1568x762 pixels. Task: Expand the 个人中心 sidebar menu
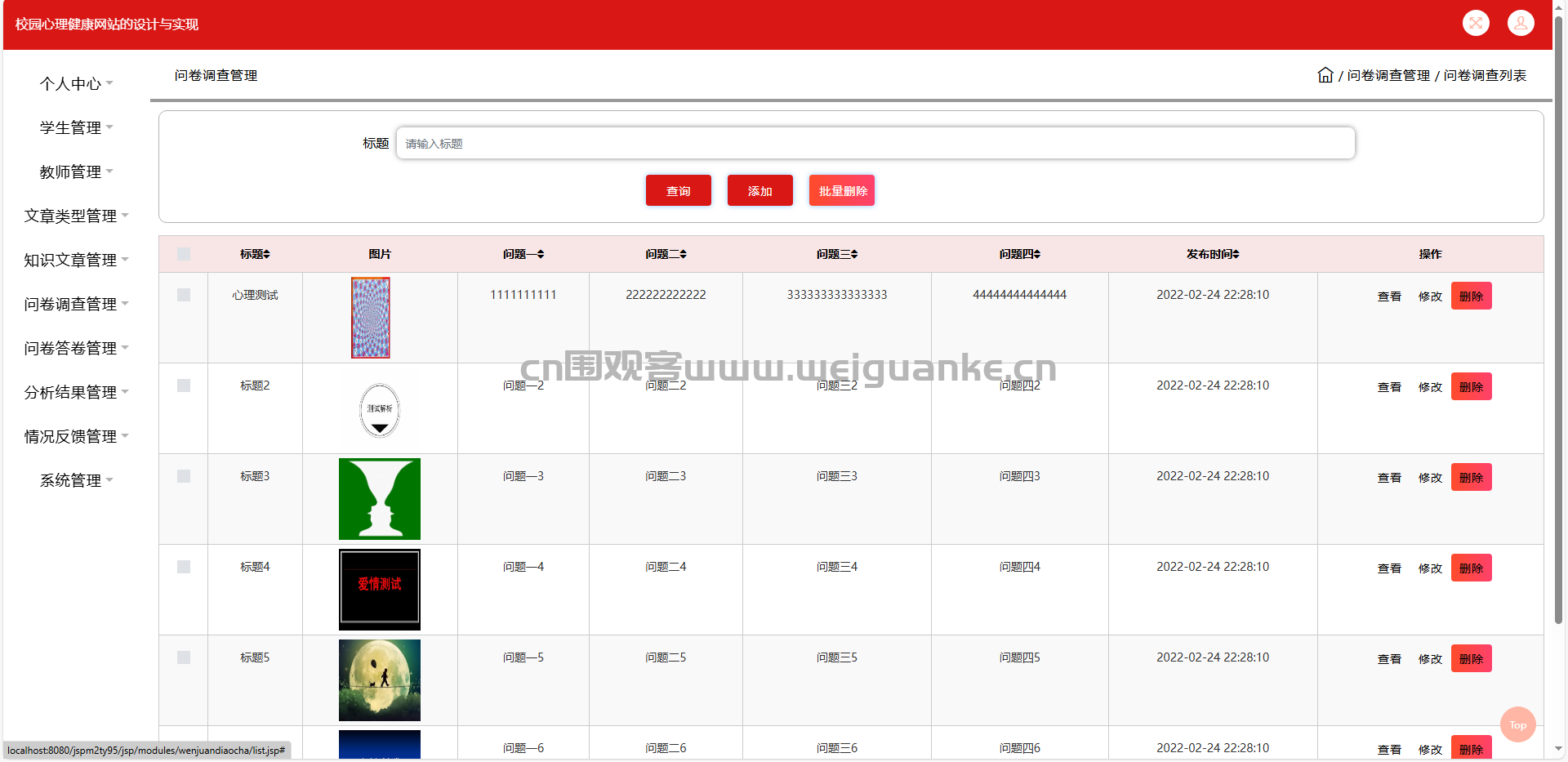[x=76, y=83]
